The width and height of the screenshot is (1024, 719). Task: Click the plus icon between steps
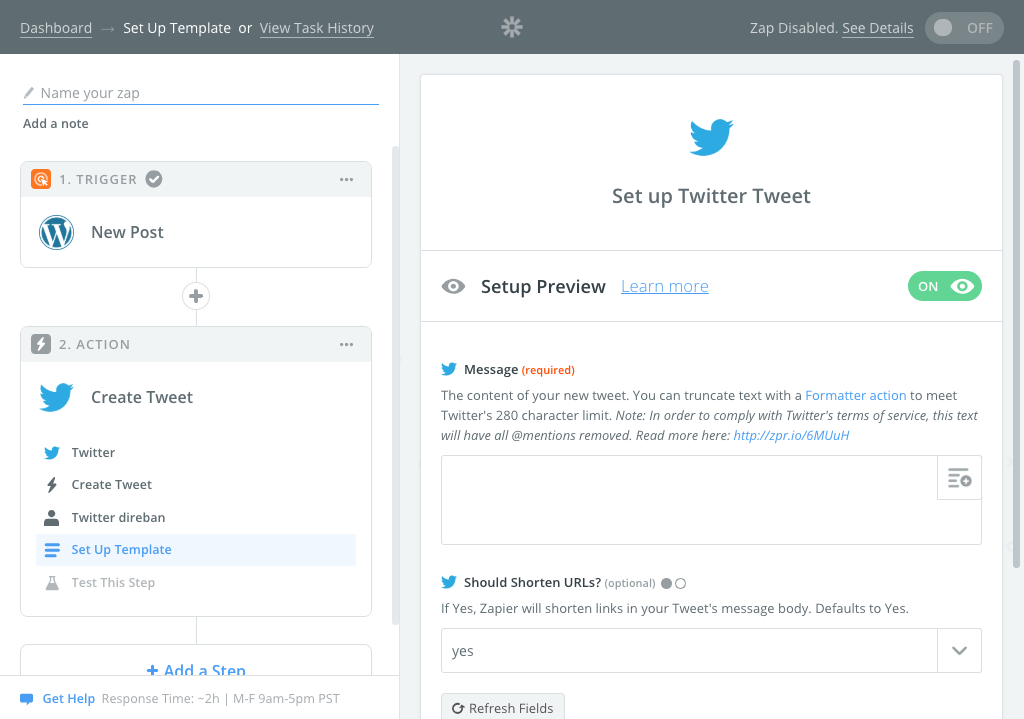point(196,296)
